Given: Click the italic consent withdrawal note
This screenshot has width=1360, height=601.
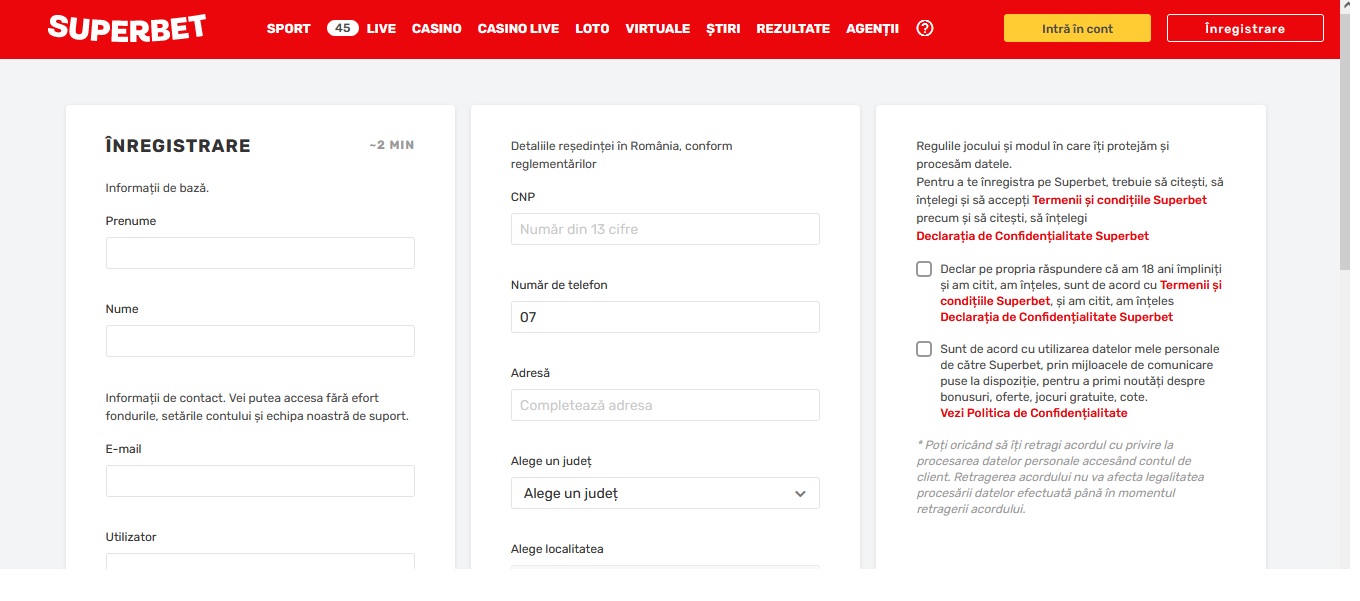Looking at the screenshot, I should 1061,477.
